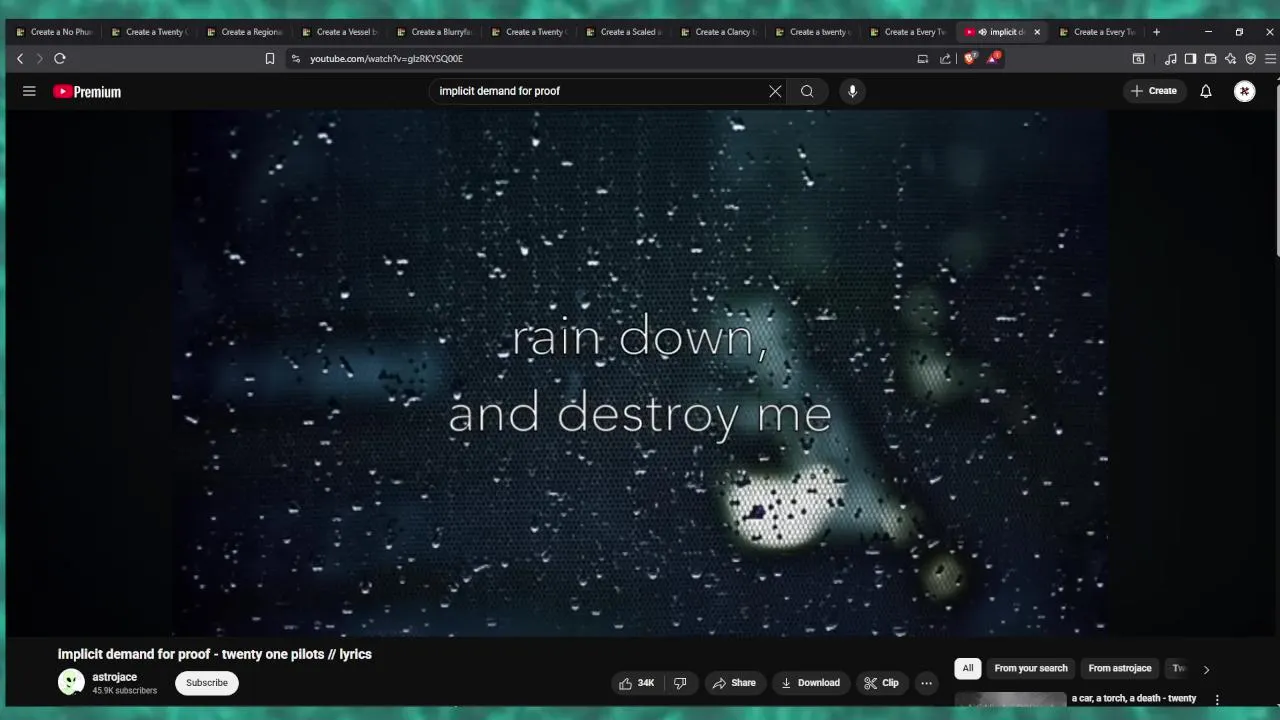Click the address bar URL
This screenshot has height=720, width=1280.
[x=386, y=59]
